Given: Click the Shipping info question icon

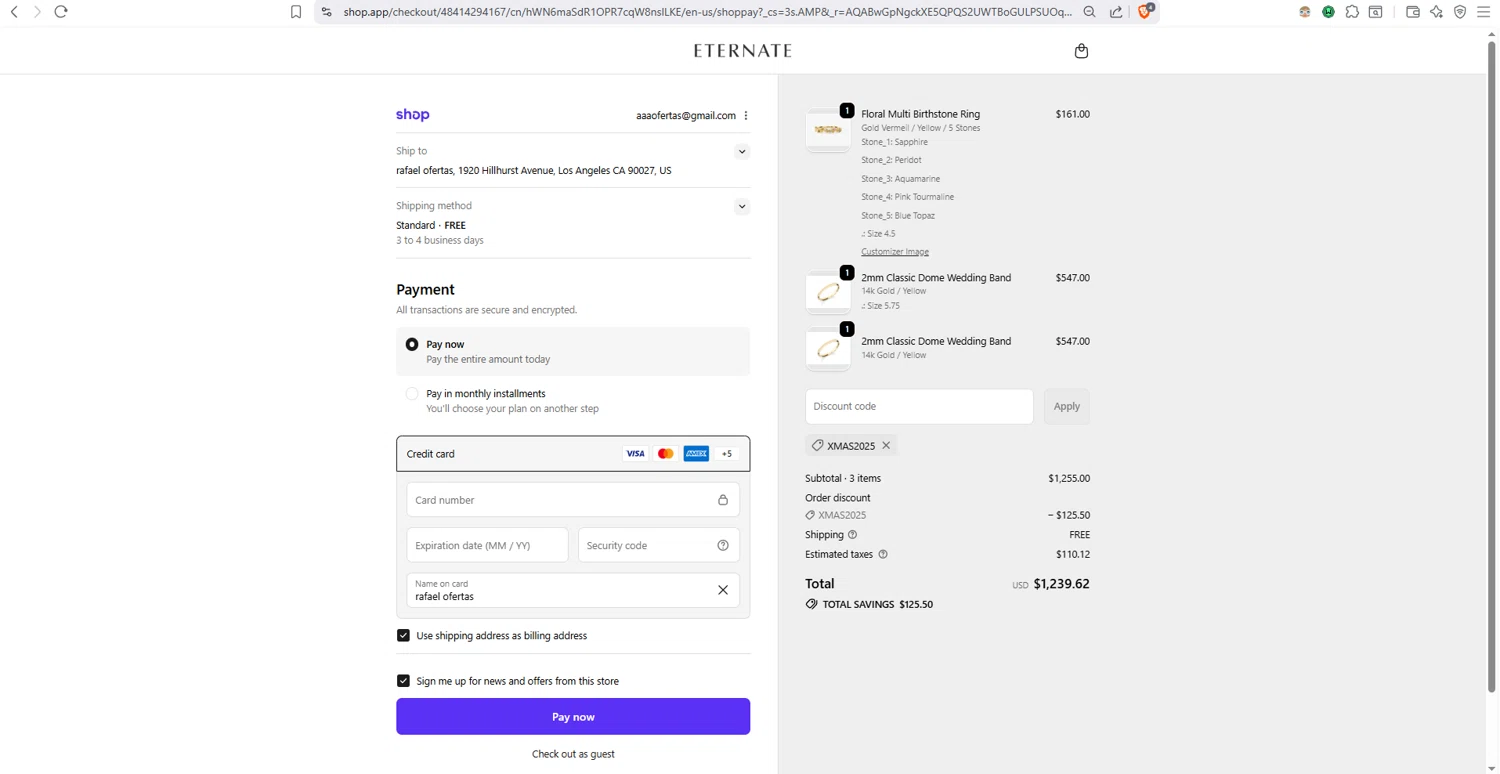Looking at the screenshot, I should point(852,535).
